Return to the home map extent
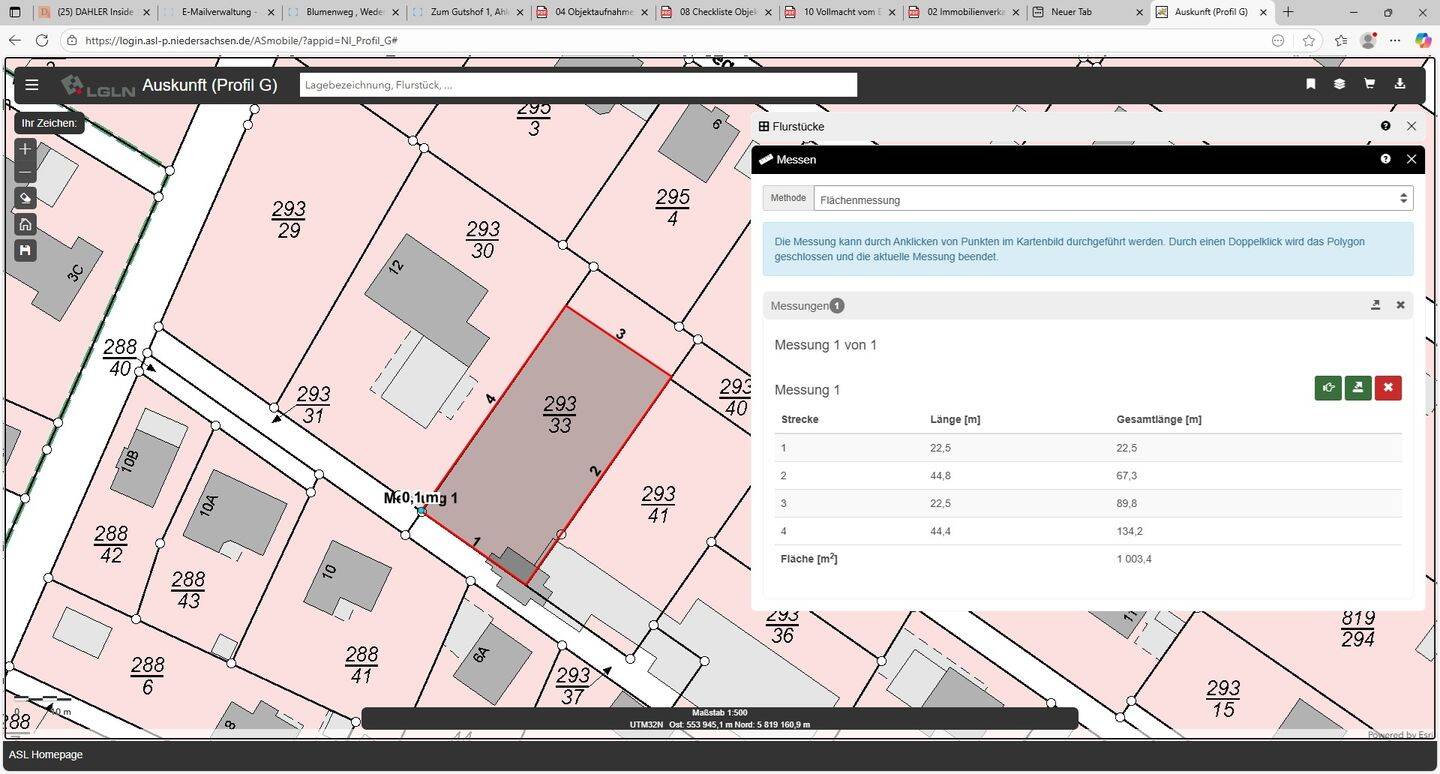This screenshot has width=1440, height=774. 25,224
